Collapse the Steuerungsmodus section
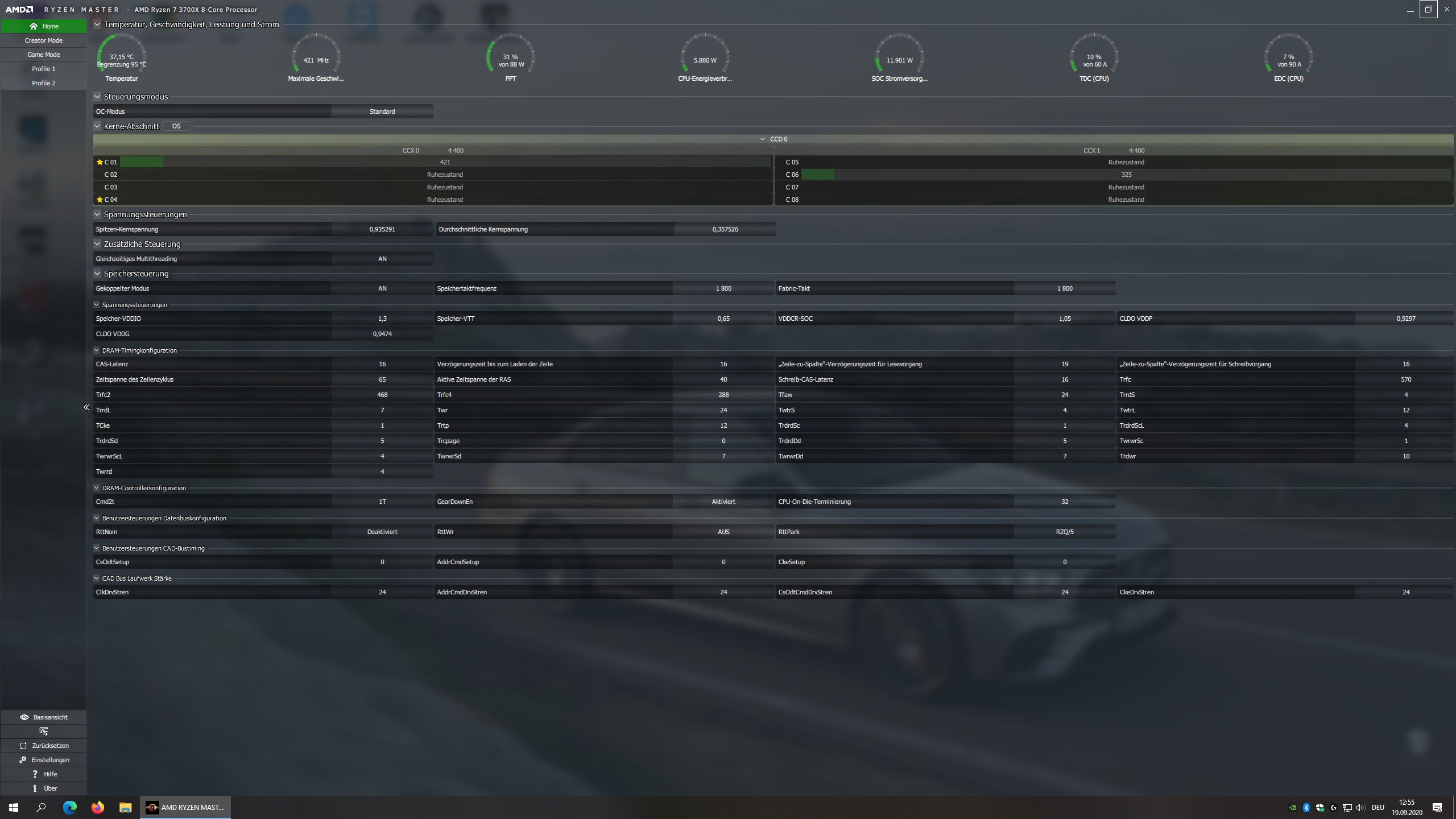Screen dimensions: 1456x819 point(97,97)
